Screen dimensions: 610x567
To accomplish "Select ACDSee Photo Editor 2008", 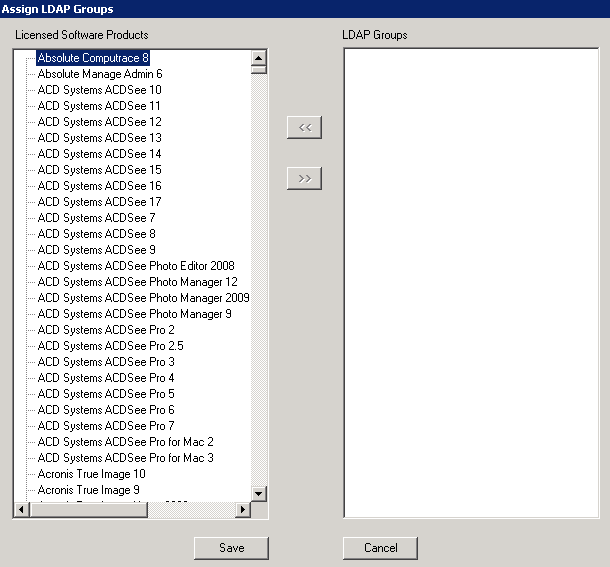I will point(136,266).
